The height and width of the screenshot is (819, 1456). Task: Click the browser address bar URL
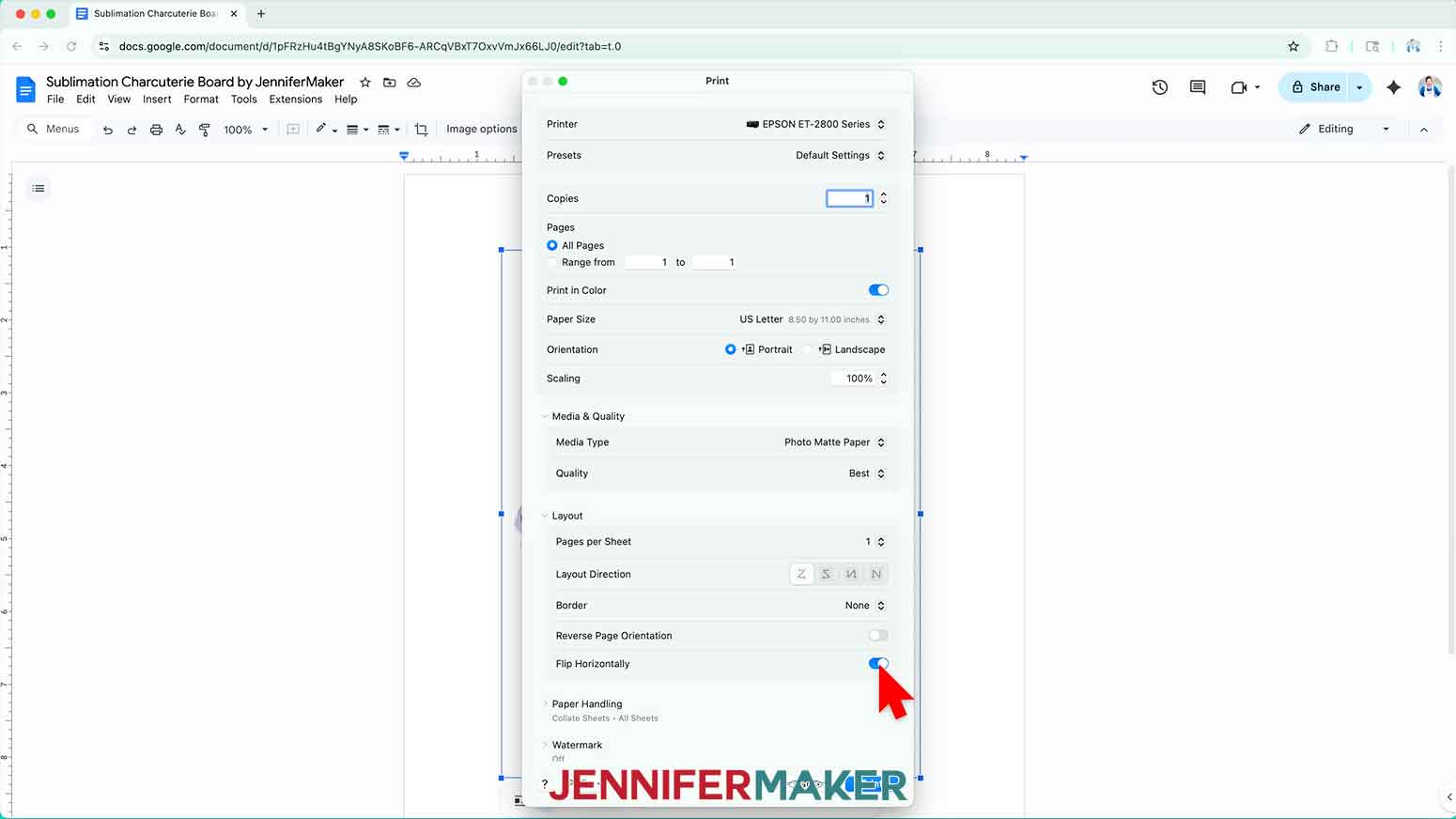369,46
